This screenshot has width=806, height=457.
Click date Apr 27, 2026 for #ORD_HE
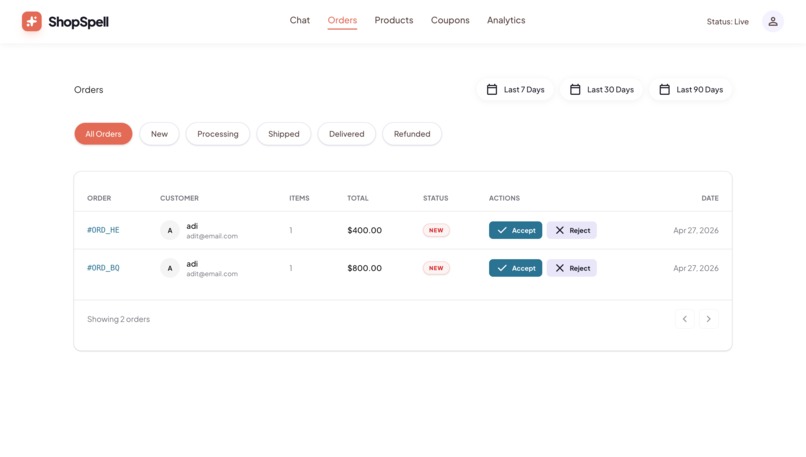pyautogui.click(x=696, y=230)
